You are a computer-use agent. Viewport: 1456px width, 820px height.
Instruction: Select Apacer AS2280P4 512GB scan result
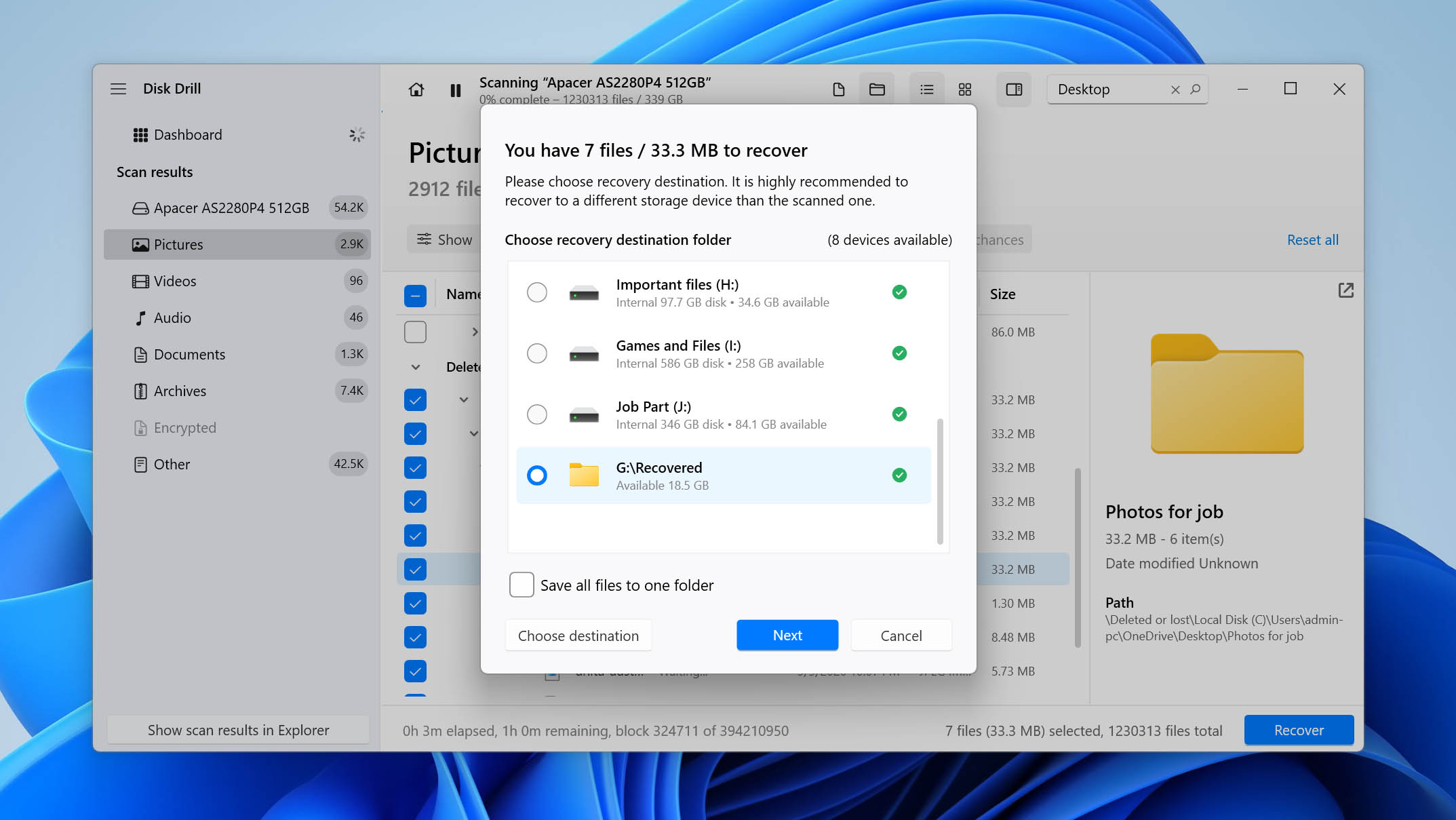237,208
